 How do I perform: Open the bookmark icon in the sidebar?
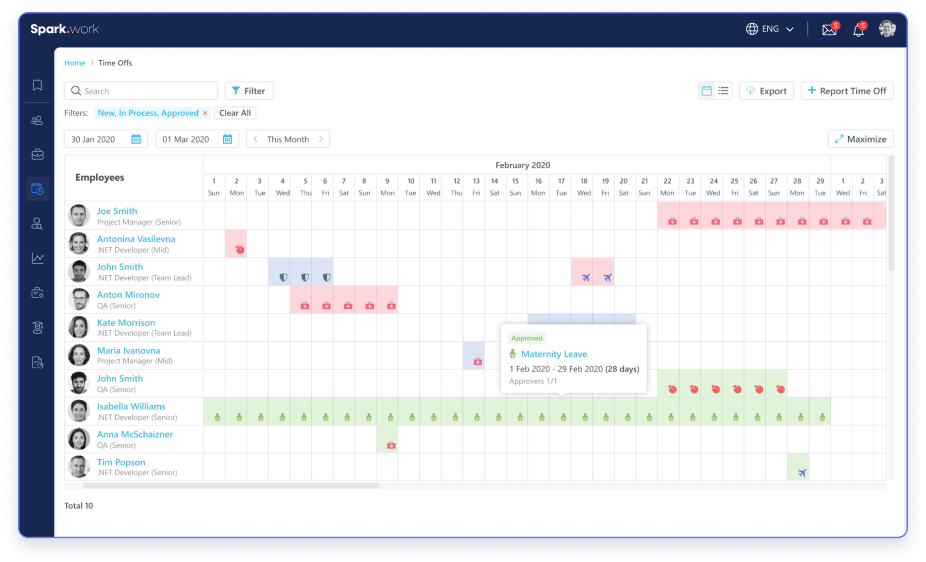[37, 86]
